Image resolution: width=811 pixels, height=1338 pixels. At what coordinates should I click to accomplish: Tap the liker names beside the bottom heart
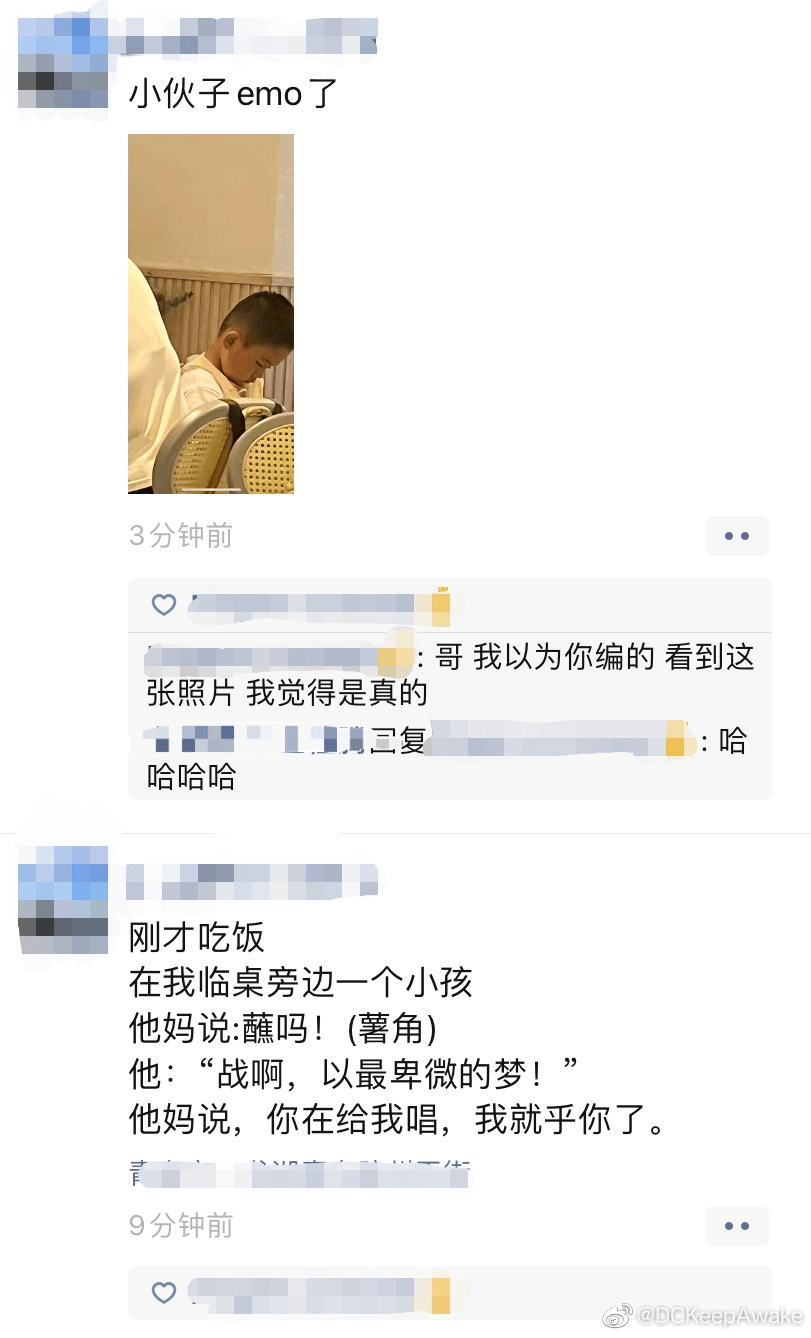pos(320,1294)
